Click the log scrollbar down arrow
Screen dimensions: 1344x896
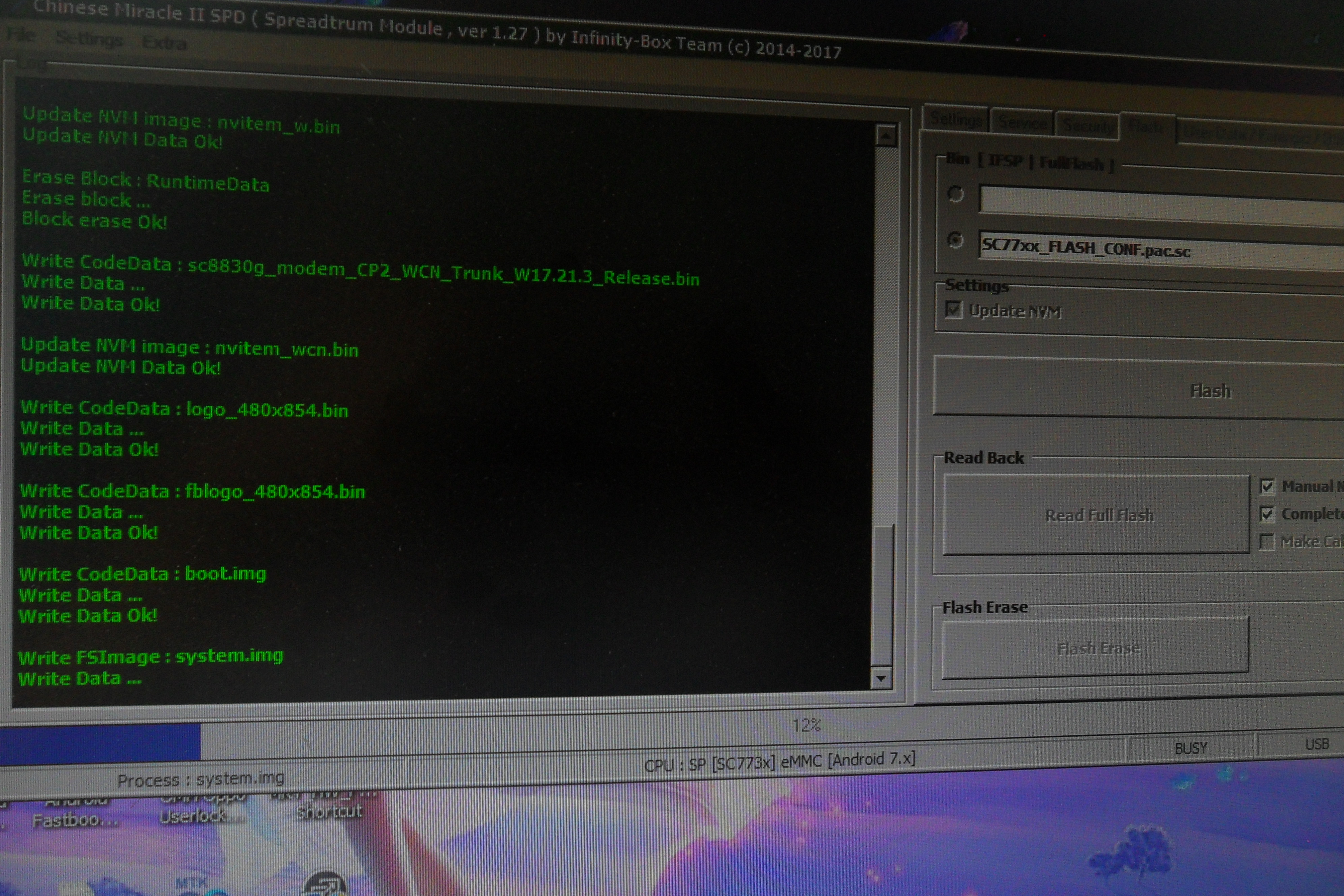coord(880,678)
